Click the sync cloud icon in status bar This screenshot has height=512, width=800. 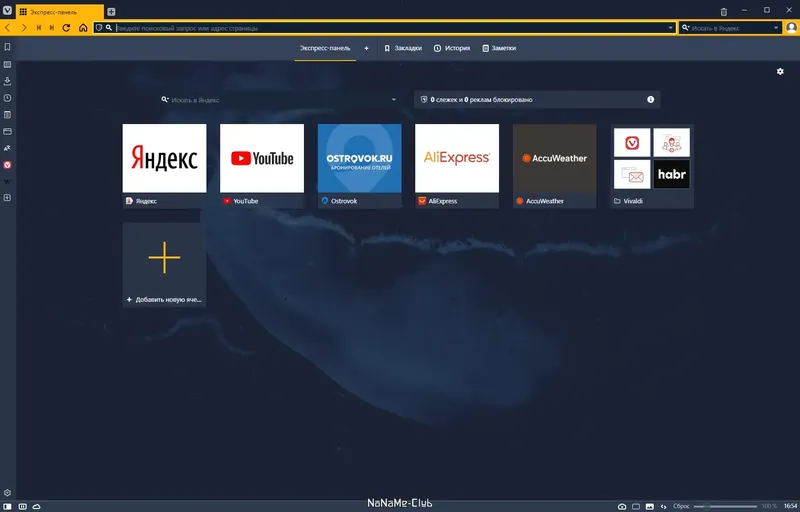tap(37, 506)
